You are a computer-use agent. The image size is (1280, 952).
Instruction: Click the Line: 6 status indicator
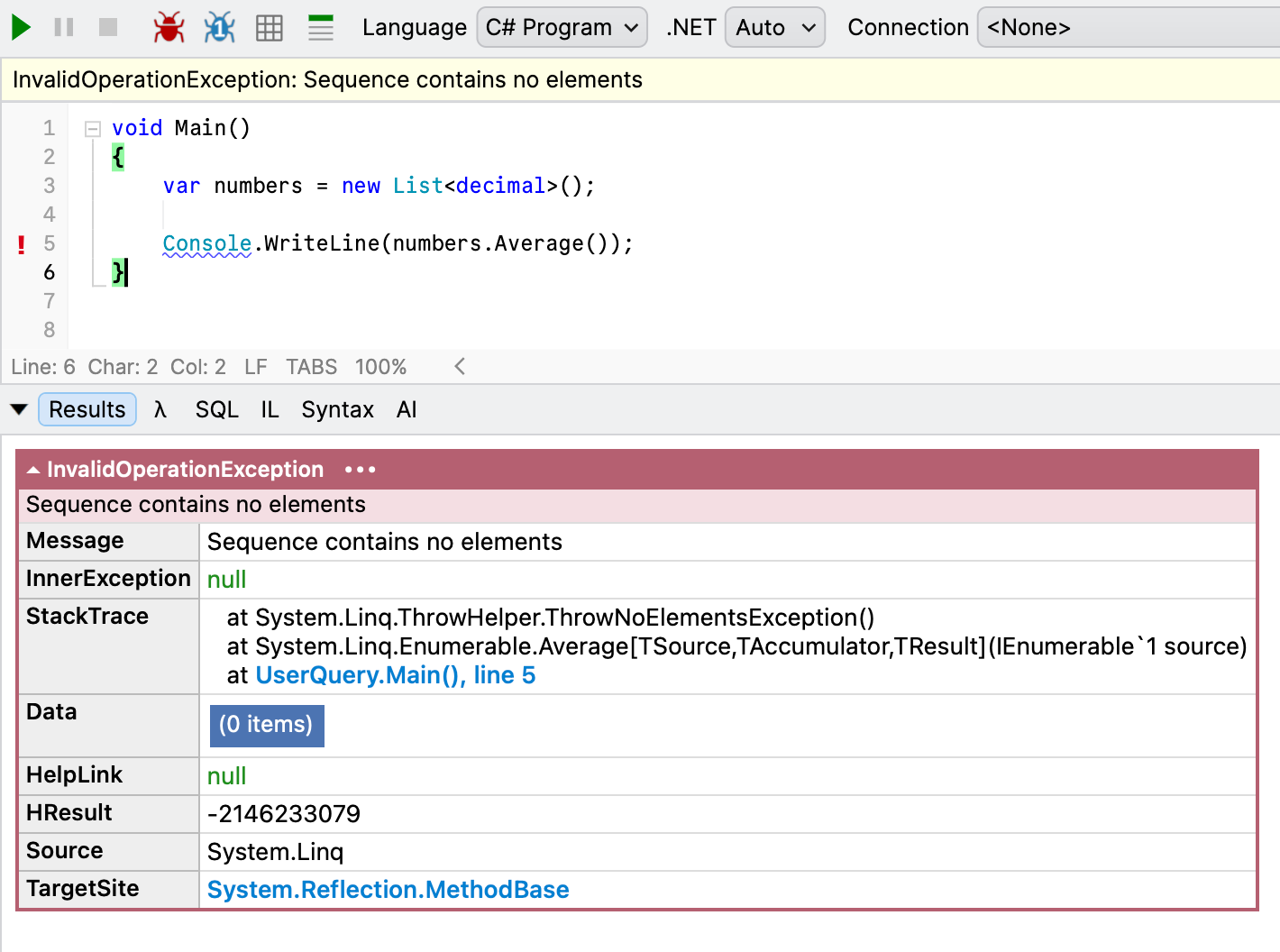43,367
